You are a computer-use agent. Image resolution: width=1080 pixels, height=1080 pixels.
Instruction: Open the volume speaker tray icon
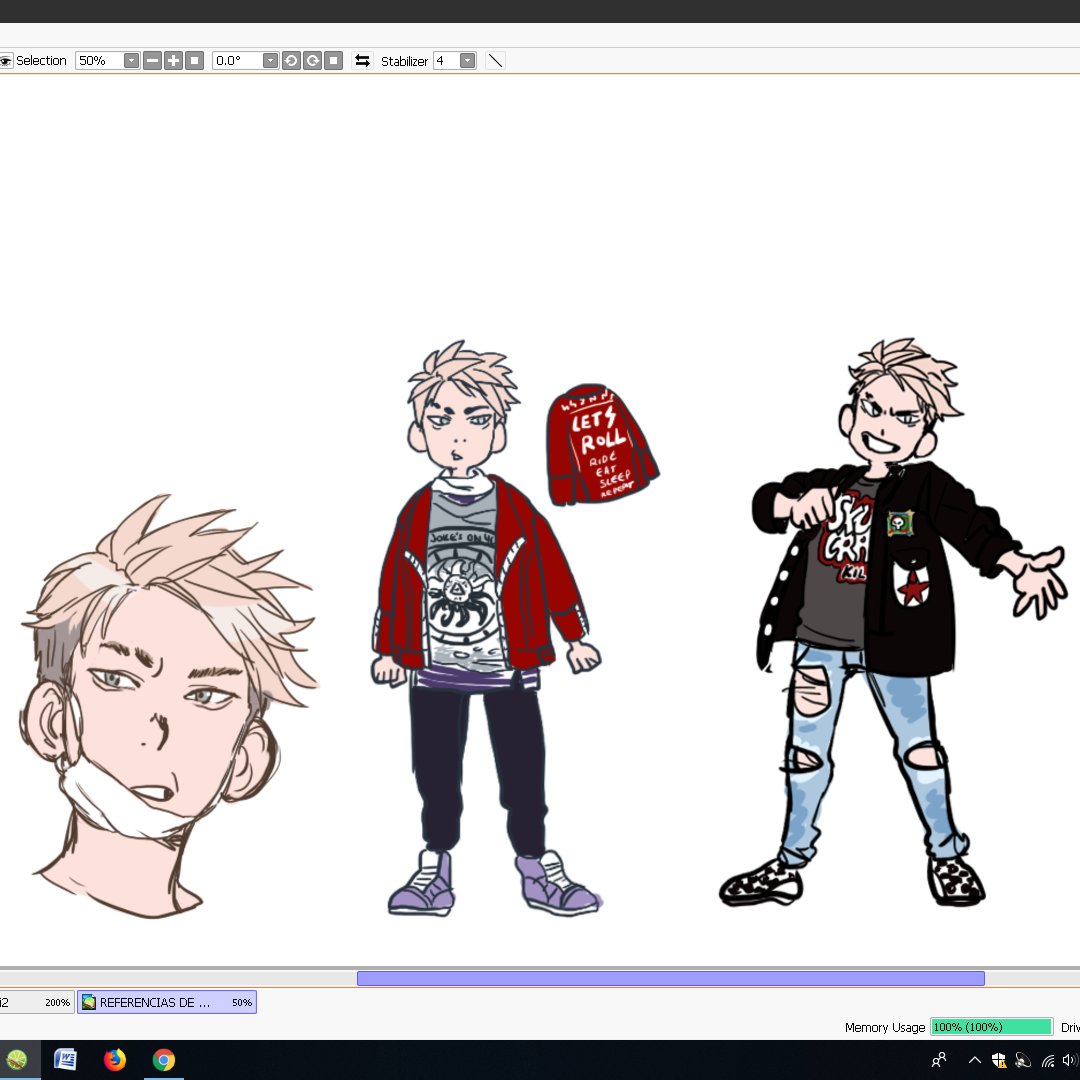pyautogui.click(x=1070, y=1060)
